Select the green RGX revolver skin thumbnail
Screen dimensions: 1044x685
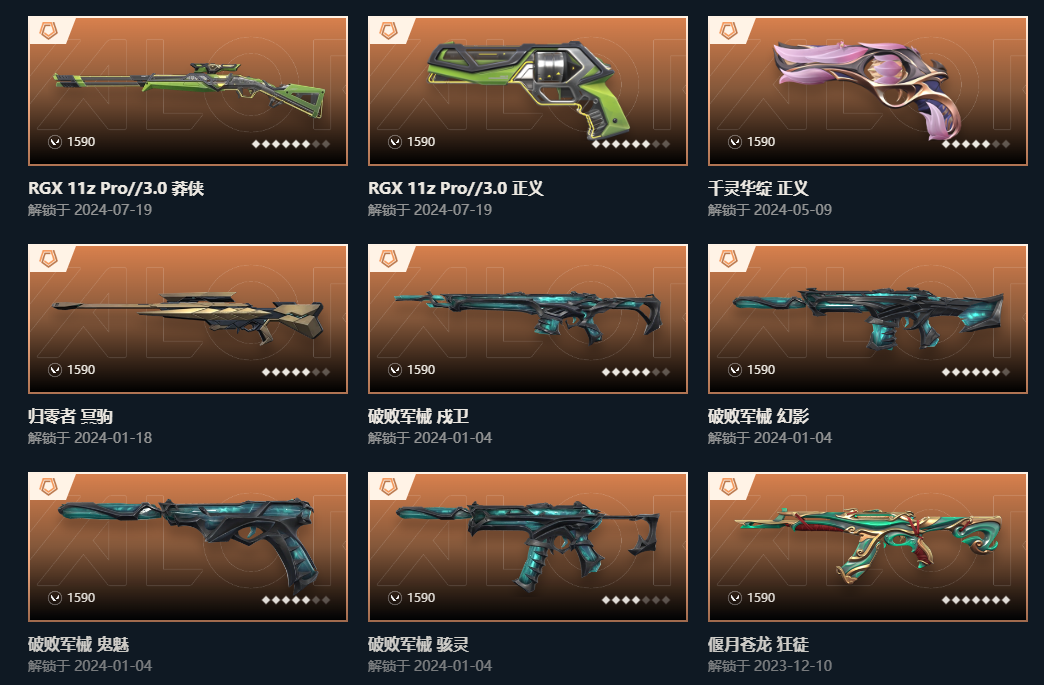(x=528, y=91)
